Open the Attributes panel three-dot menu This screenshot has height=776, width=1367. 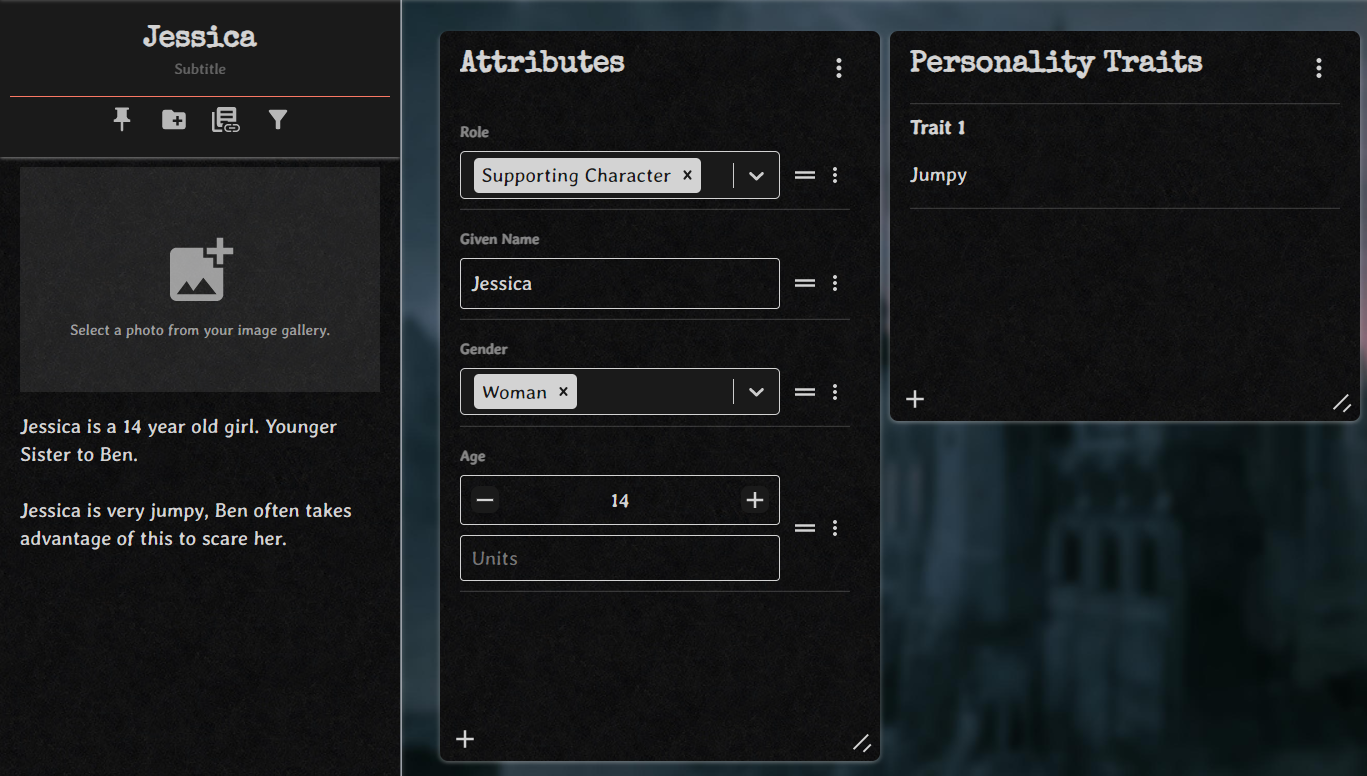coord(838,68)
